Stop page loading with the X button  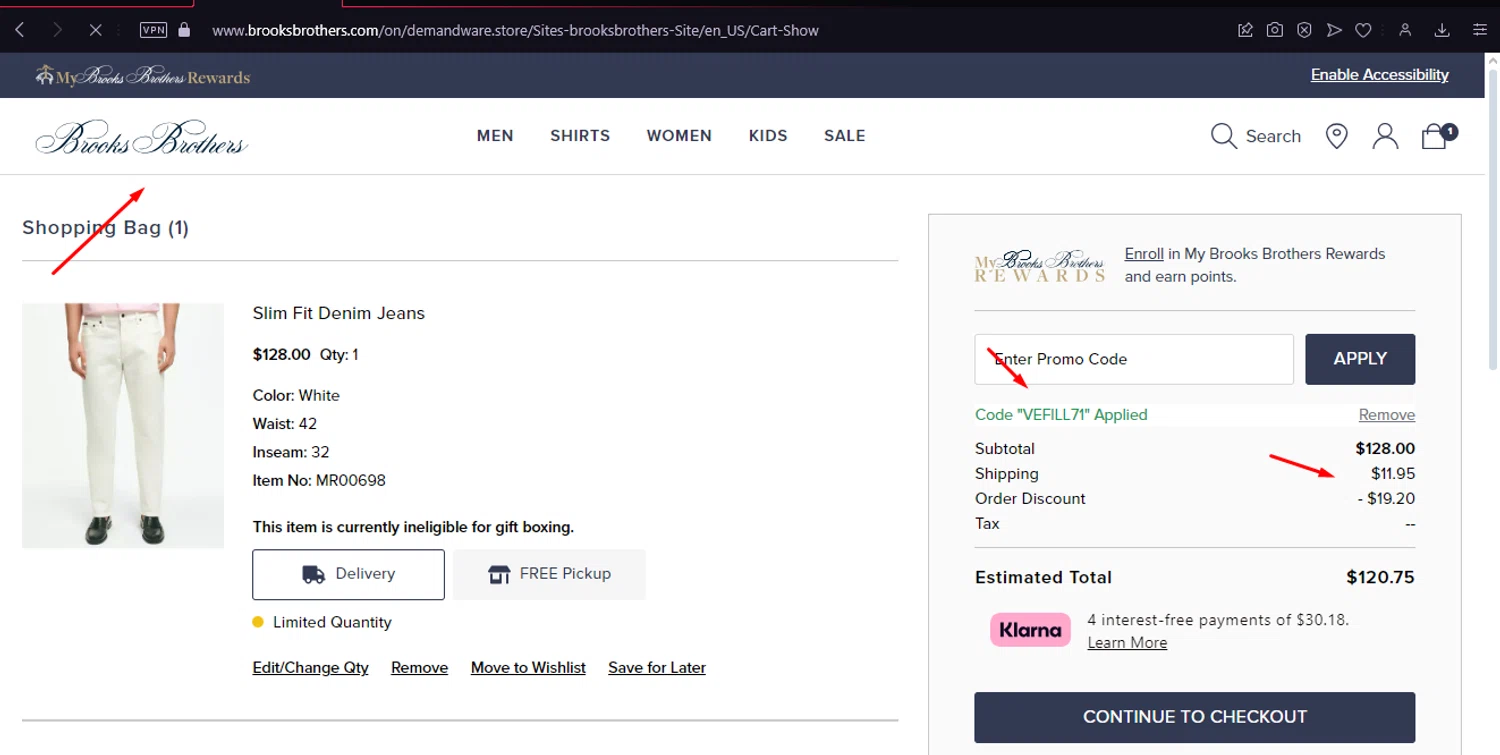pos(95,30)
